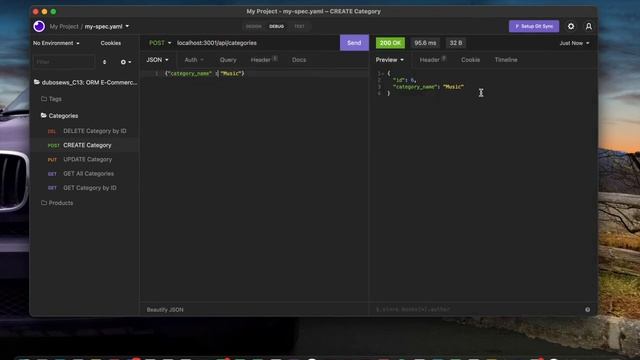Open the Cookies manager
Screen dimensions: 640x360
point(111,43)
